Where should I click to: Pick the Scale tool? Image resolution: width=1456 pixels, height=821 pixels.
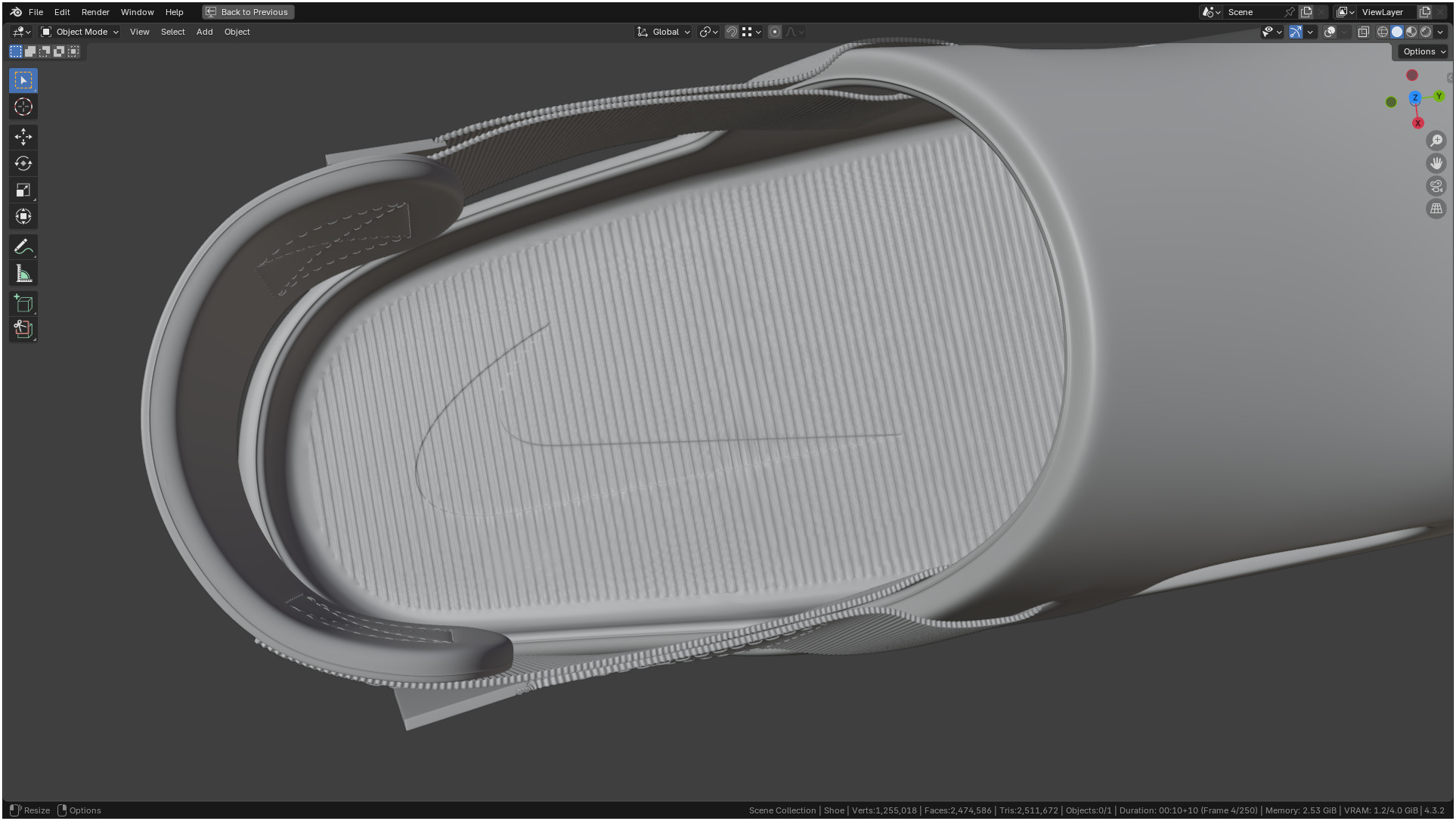pos(23,190)
